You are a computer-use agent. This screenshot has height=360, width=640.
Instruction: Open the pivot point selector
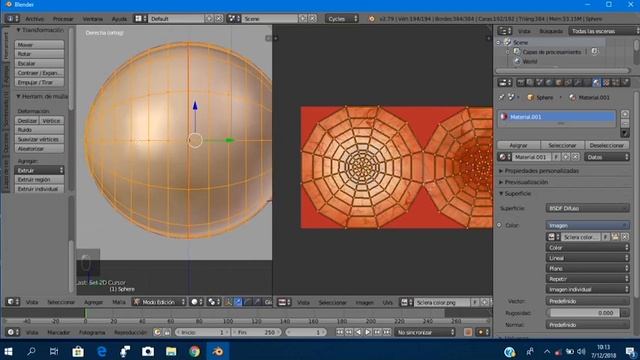point(214,302)
